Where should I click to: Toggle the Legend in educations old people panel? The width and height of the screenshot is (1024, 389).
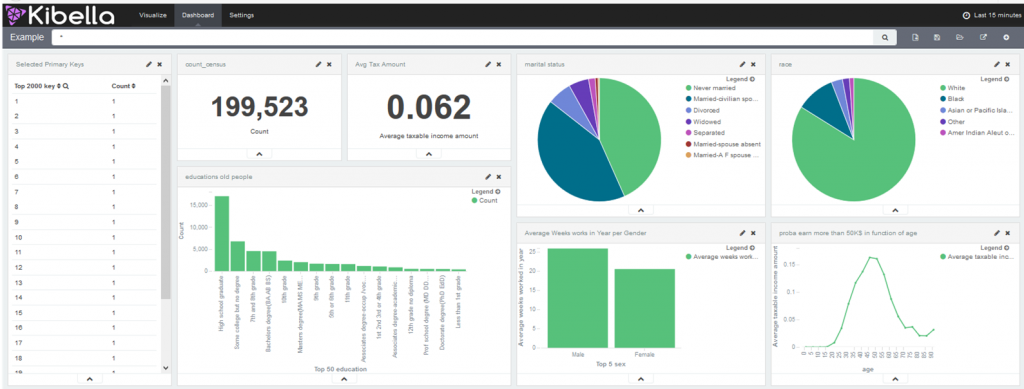click(485, 192)
